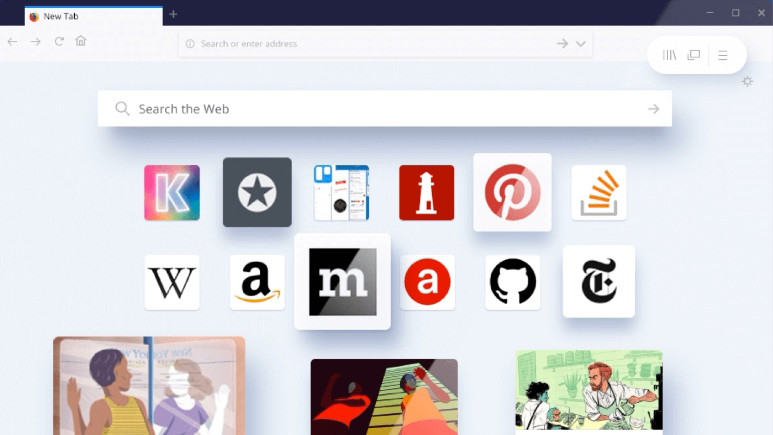Open the green kitchen chef story card
The height and width of the screenshot is (435, 773).
tap(589, 393)
